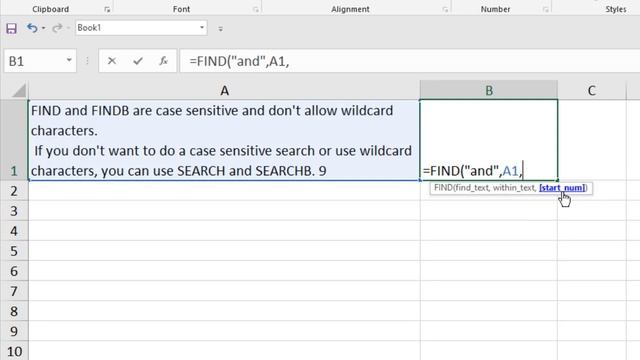Select row 7 header
The width and height of the screenshot is (640, 360).
pos(14,291)
